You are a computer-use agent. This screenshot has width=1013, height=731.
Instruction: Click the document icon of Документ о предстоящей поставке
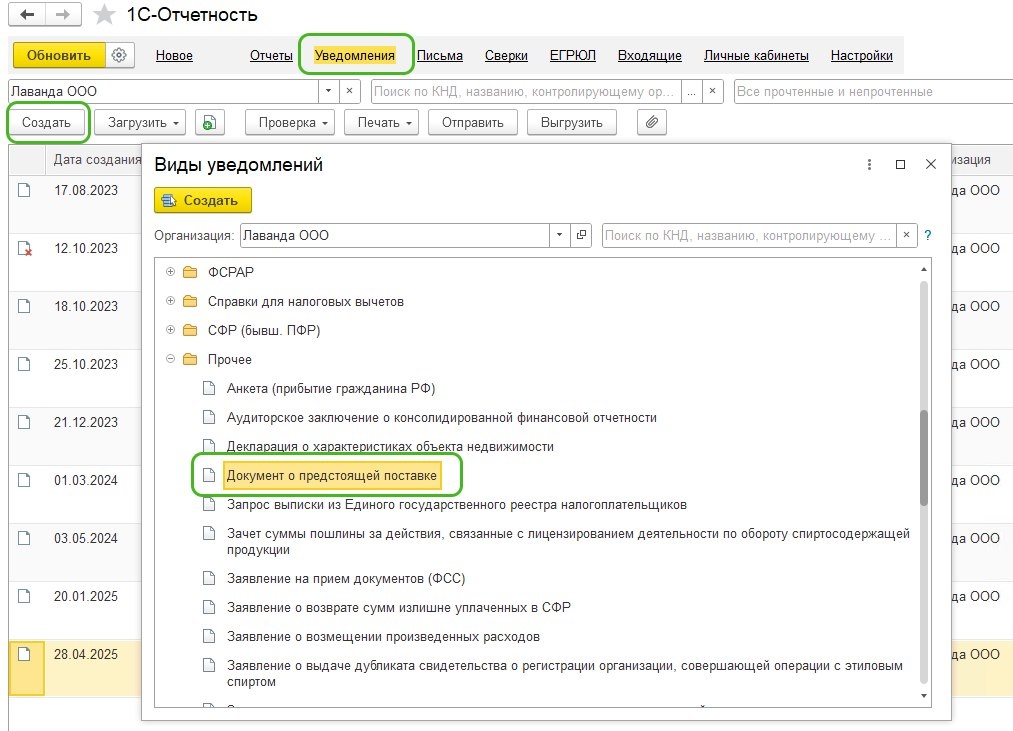[209, 475]
